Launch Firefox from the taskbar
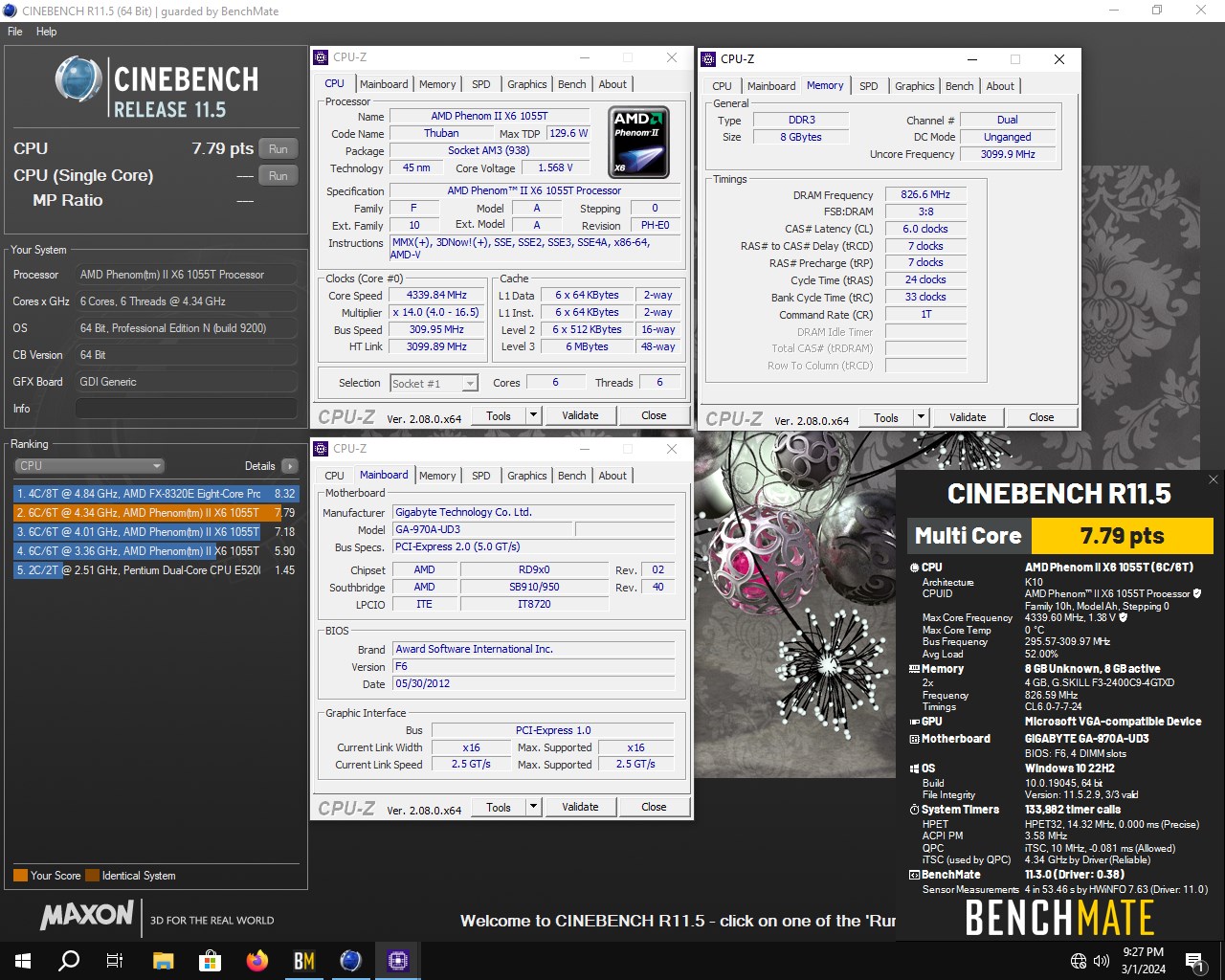Screen dimensions: 1225x980 click(256, 961)
